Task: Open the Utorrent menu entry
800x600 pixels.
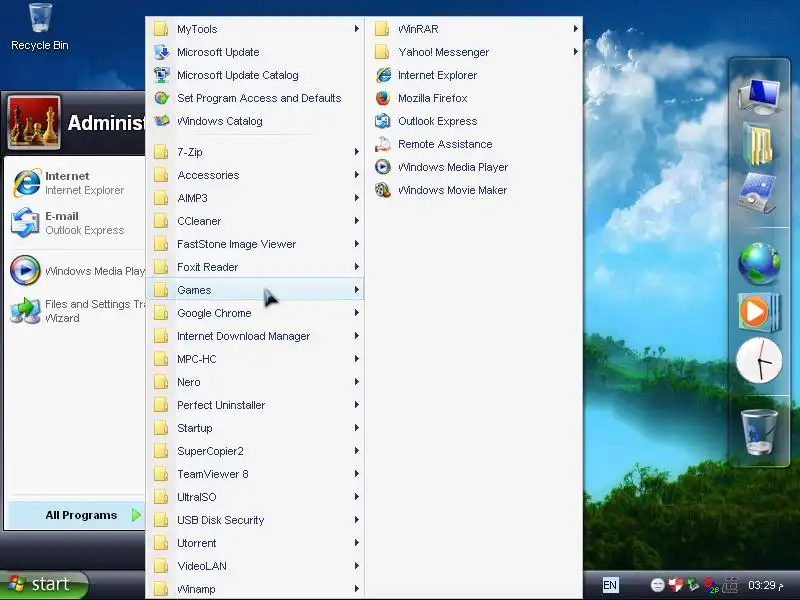Action: point(255,542)
